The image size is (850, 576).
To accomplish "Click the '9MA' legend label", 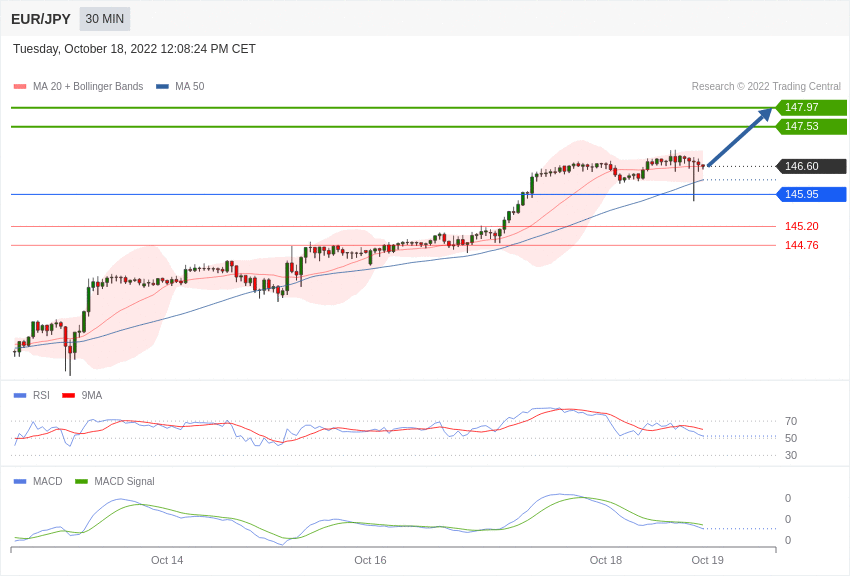I will click(92, 396).
